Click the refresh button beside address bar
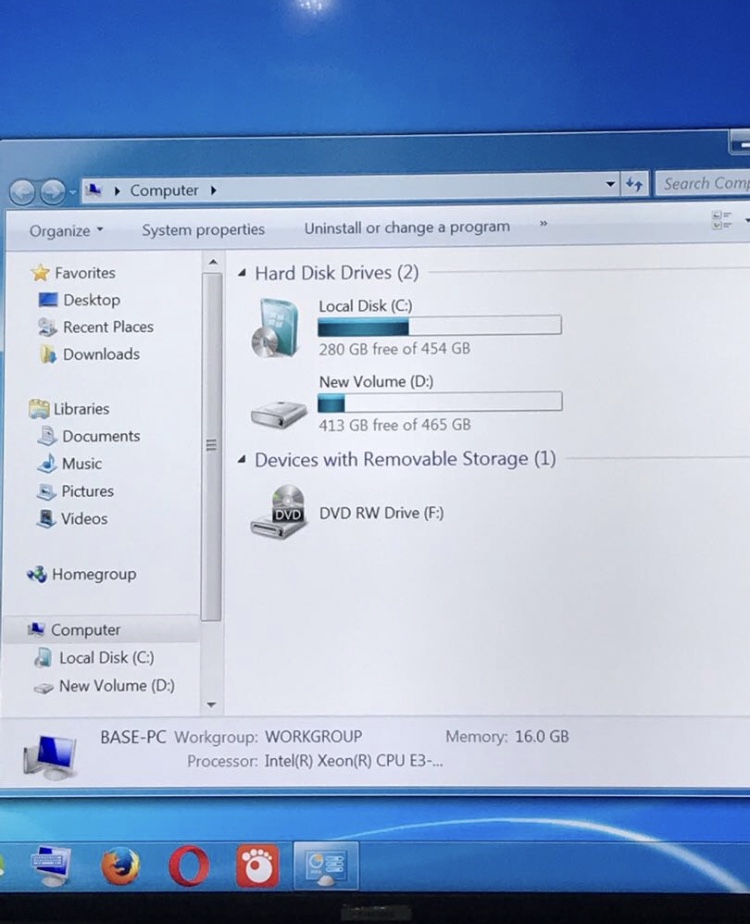 point(635,185)
